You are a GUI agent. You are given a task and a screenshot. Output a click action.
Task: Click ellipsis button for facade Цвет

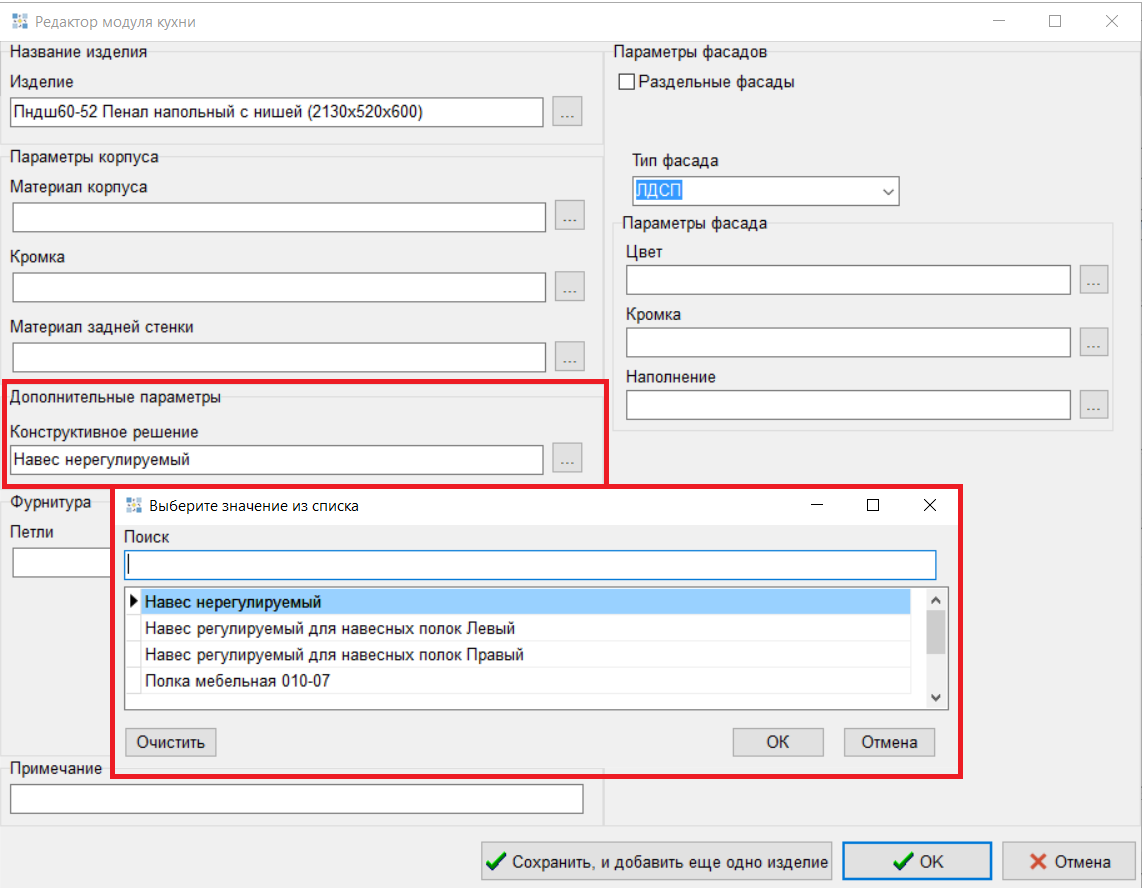tap(1094, 280)
